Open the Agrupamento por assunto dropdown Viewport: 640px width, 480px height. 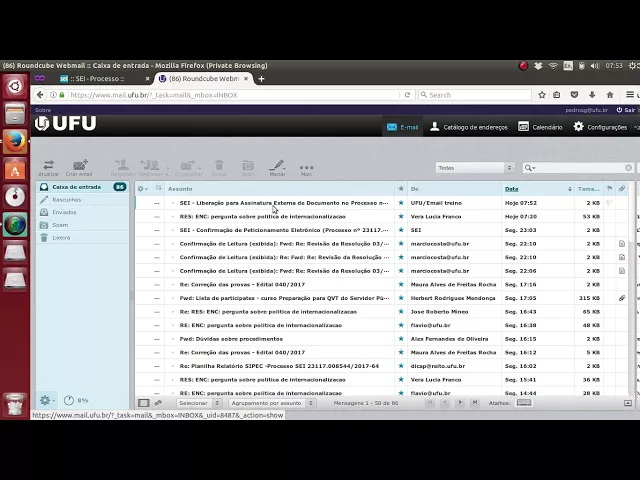click(272, 403)
